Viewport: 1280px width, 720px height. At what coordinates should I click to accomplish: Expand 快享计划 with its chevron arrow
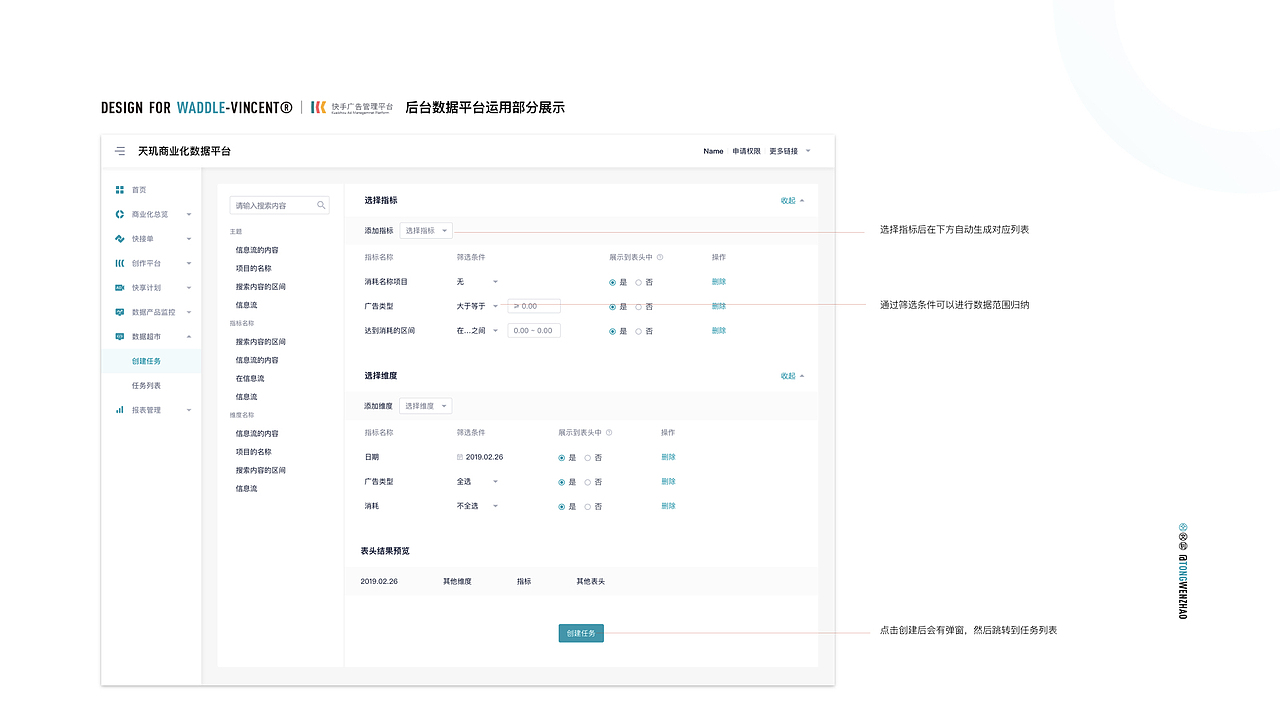(189, 288)
